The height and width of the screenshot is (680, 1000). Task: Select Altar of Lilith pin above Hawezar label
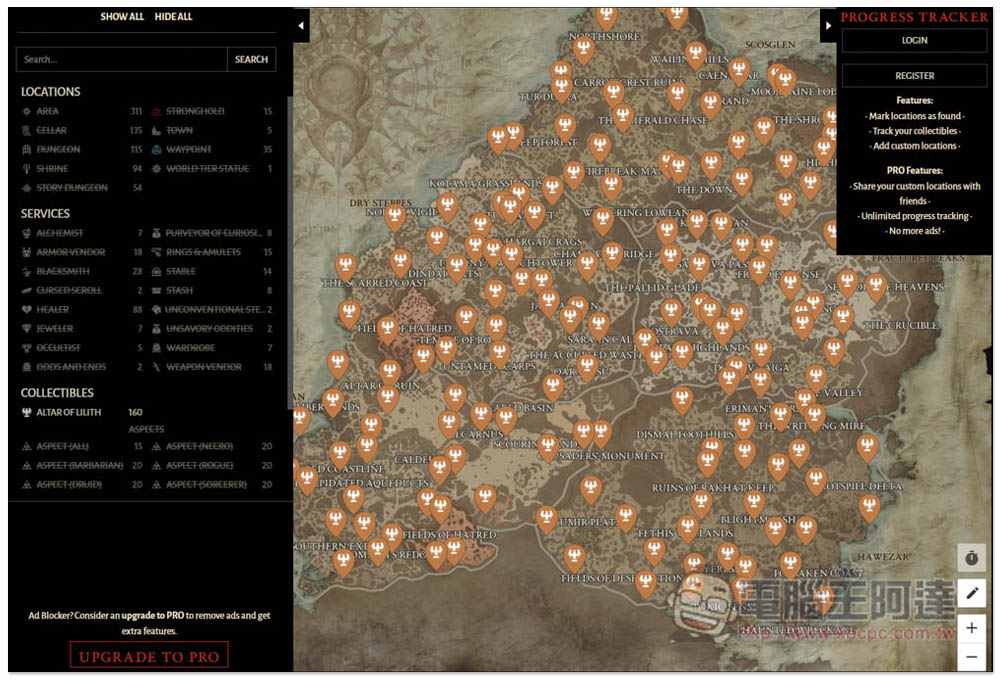click(x=869, y=508)
